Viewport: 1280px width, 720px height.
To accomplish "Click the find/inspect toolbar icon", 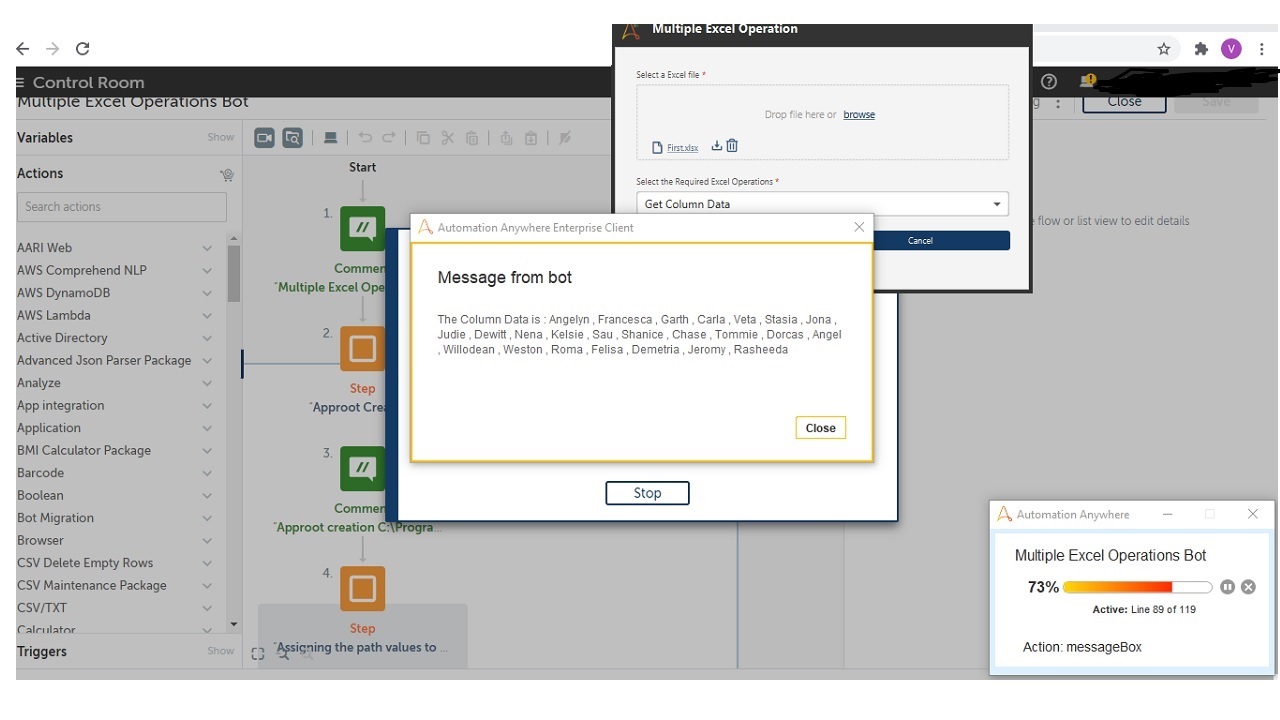I will click(292, 138).
